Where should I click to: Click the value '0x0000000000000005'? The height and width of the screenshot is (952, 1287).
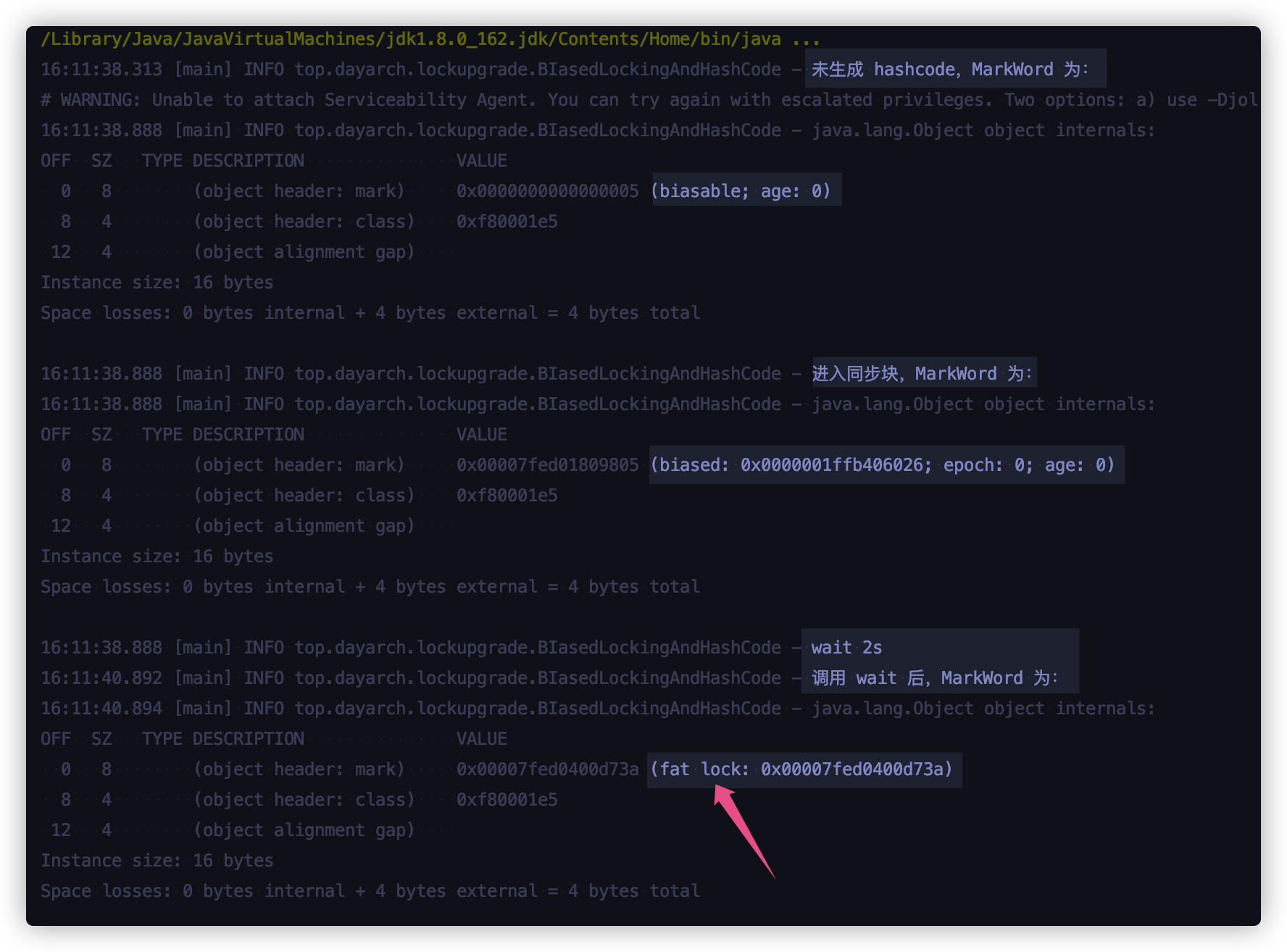(547, 191)
